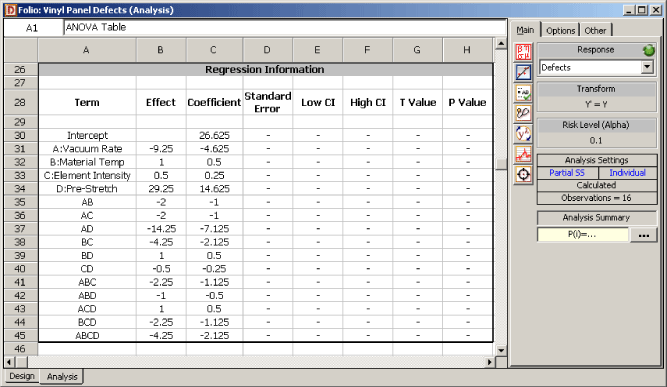667x387 pixels.
Task: Click the effect value -9.25
Action: tap(161, 149)
